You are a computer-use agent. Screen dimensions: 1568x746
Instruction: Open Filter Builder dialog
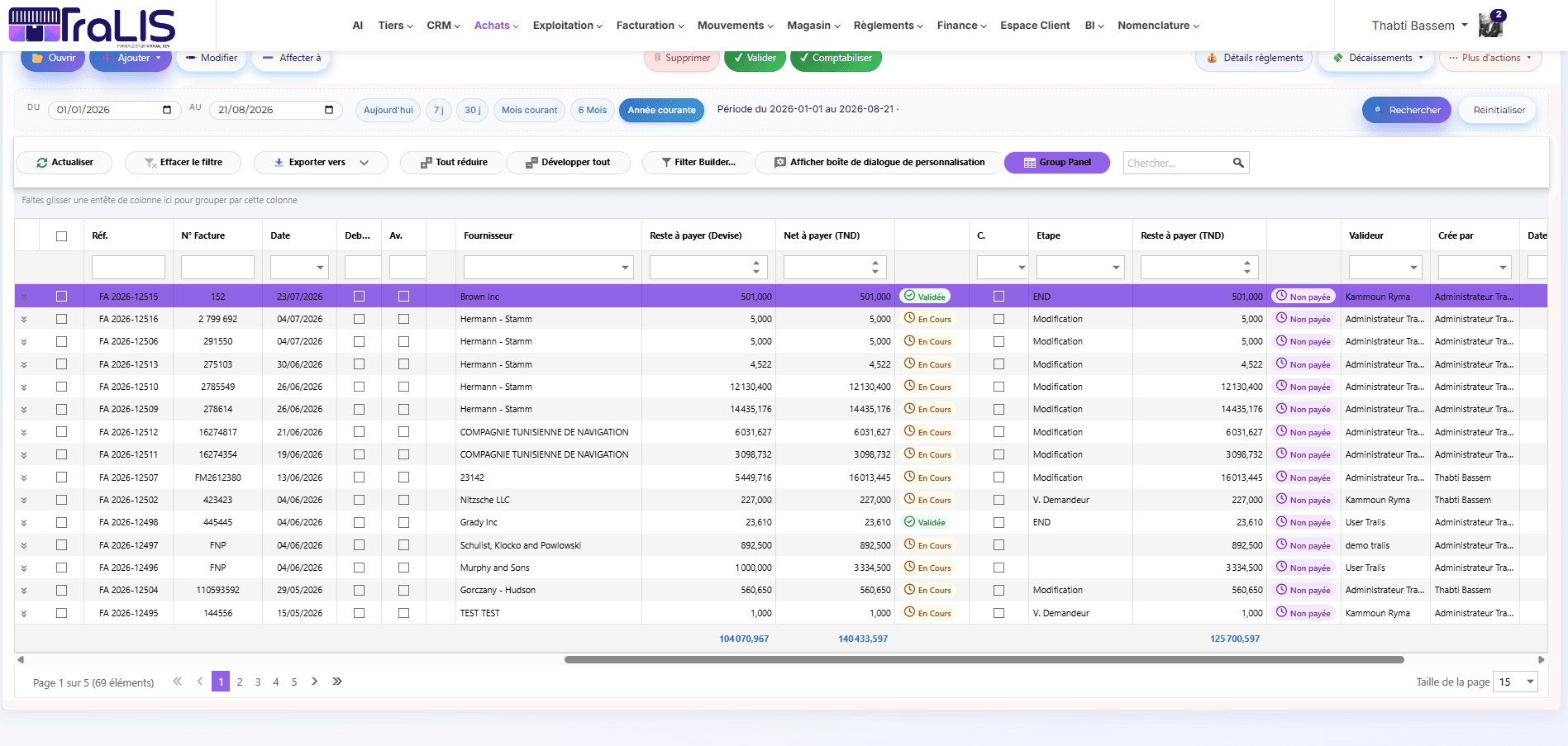point(698,163)
